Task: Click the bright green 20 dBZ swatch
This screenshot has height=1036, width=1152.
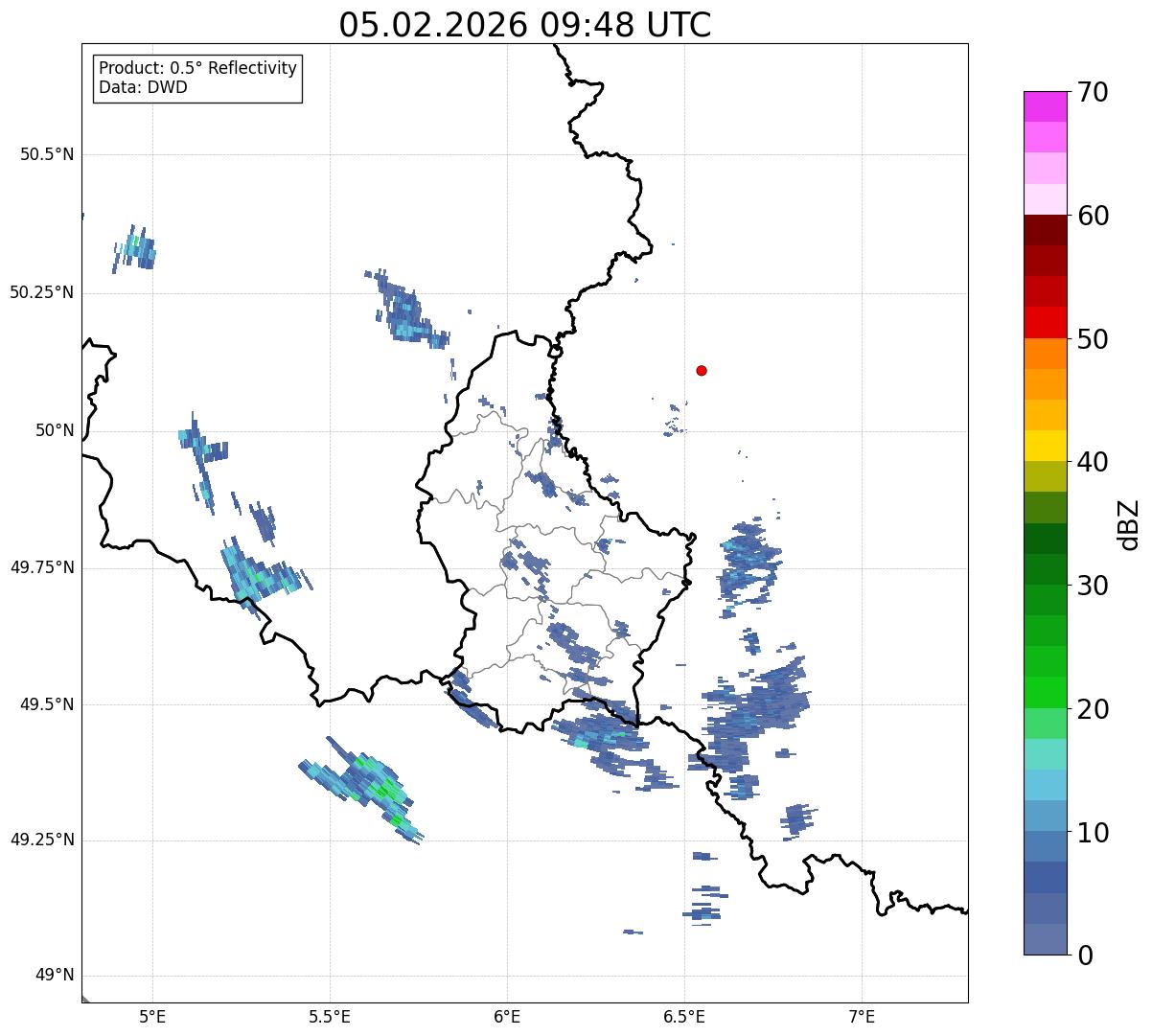Action: (x=1046, y=693)
